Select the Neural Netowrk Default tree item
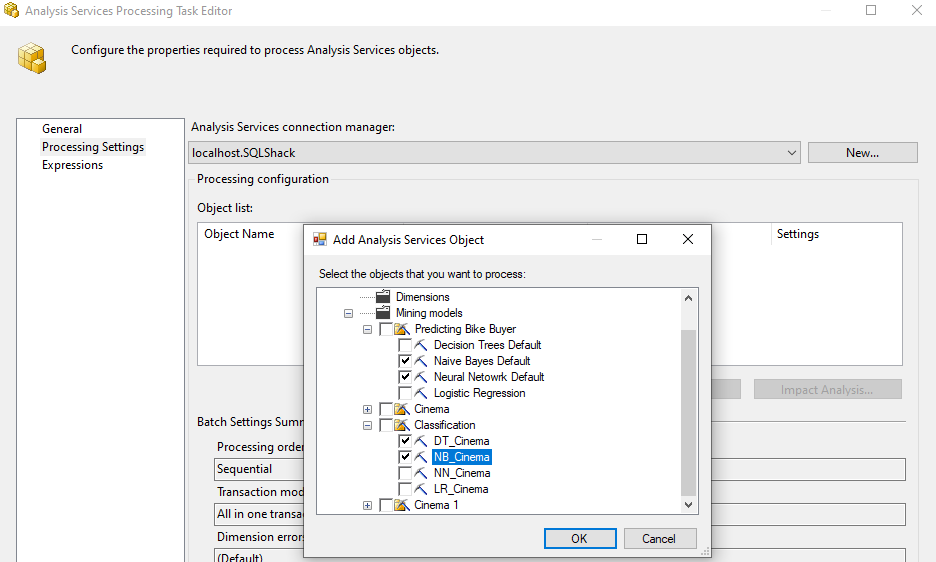936x562 pixels. pos(489,377)
